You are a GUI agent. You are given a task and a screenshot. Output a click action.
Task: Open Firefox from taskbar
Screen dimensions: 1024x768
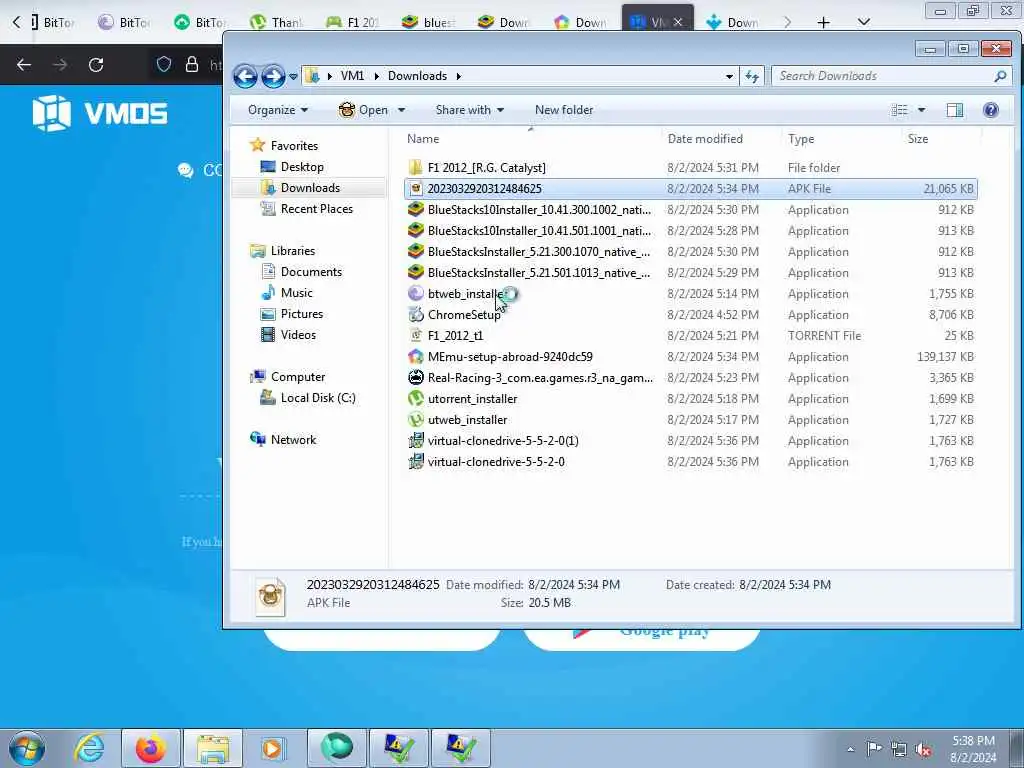tap(150, 748)
